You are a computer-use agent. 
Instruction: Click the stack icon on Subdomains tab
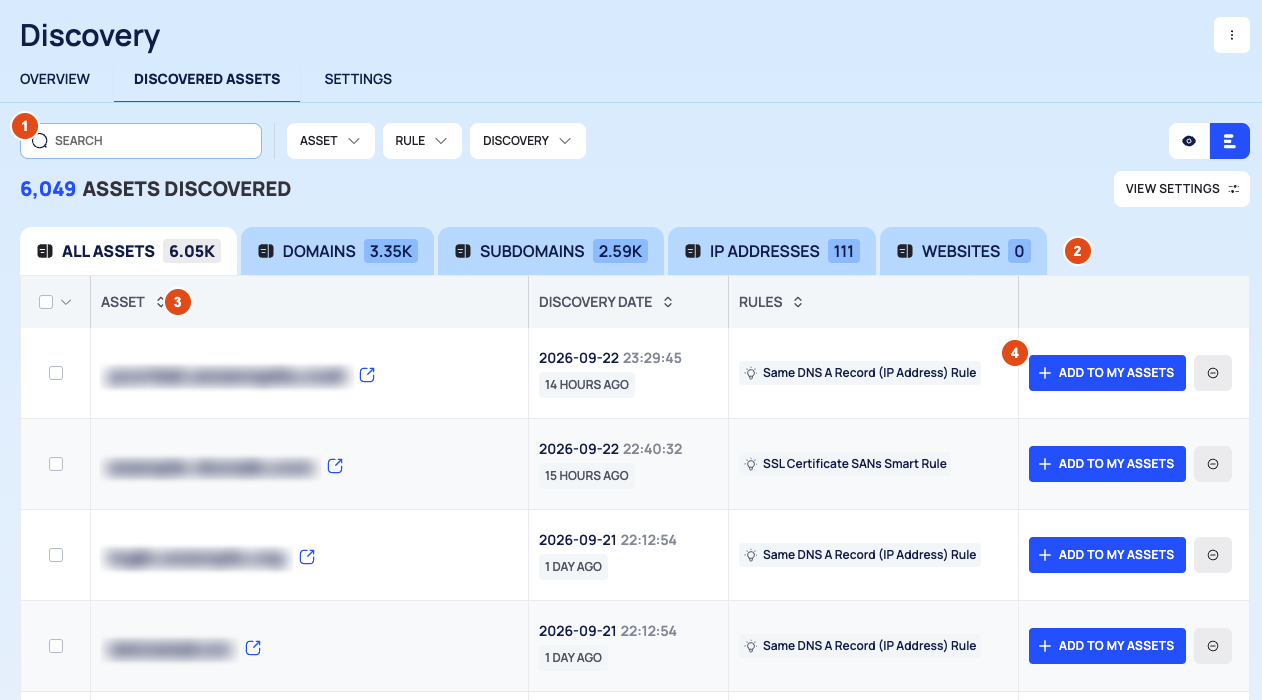click(x=463, y=251)
